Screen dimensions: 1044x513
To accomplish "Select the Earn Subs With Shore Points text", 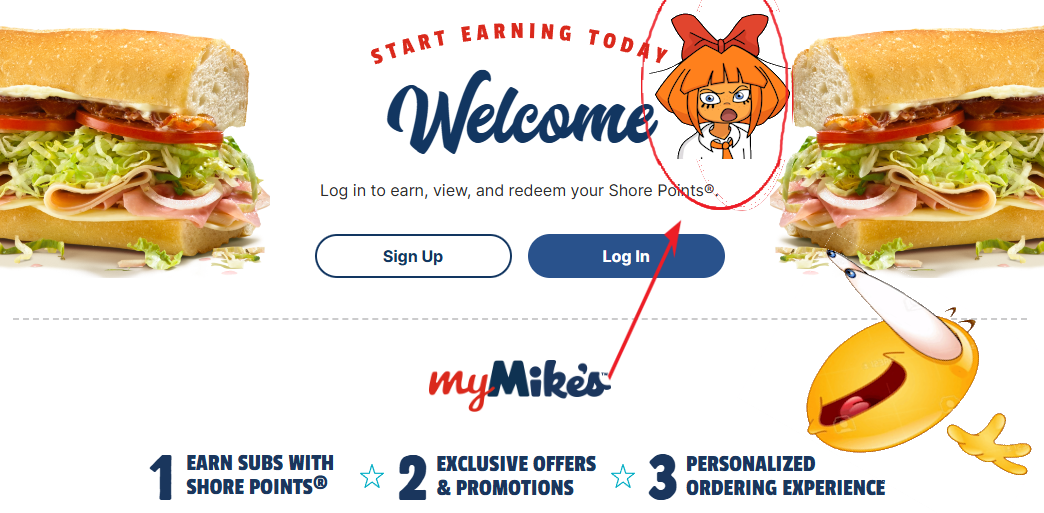I will click(x=260, y=475).
